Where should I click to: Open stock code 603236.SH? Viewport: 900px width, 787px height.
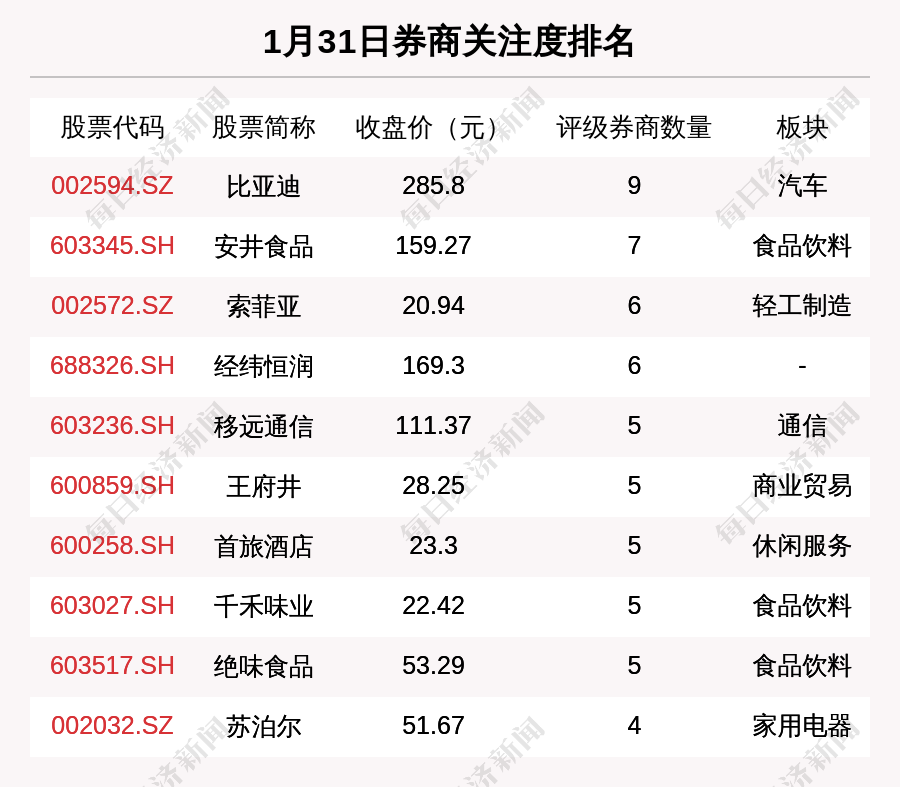(x=112, y=426)
